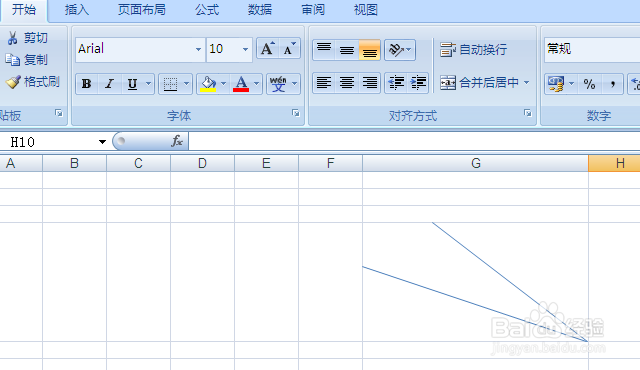
Task: Open Merge and Center dropdown arrow
Action: pos(527,83)
